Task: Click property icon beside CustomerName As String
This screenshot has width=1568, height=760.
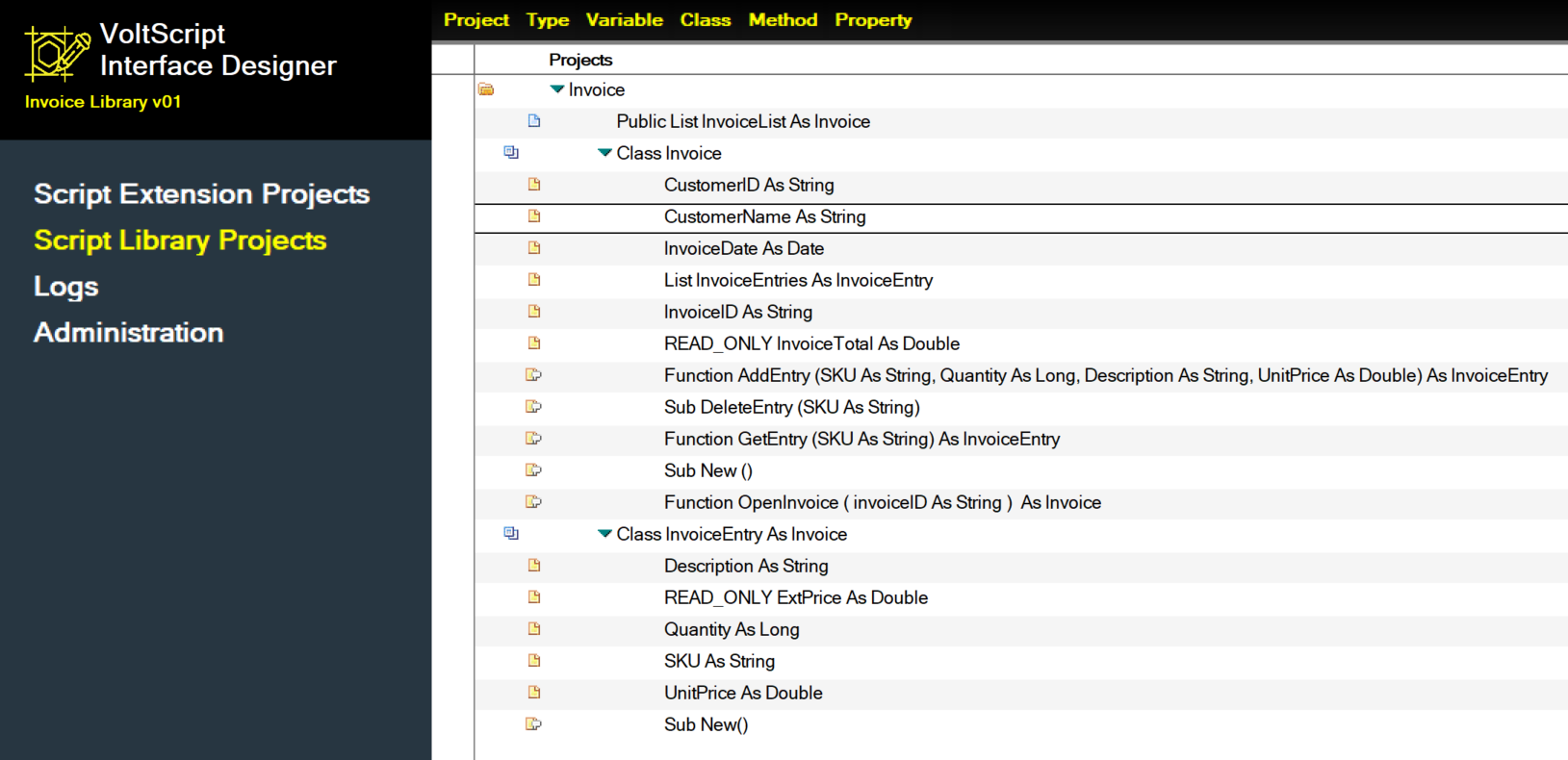Action: 534,216
